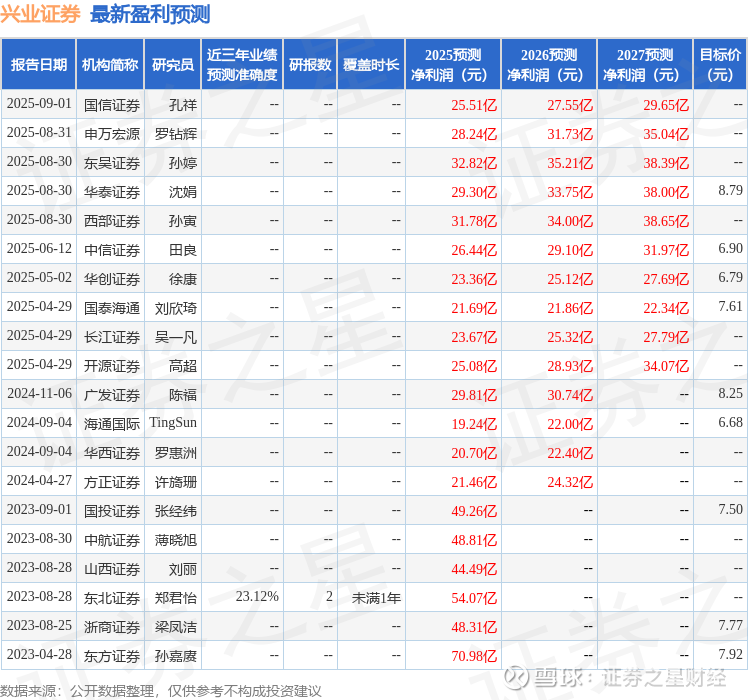Viewport: 748px width, 700px height.
Task: Click the 38.65亿 2027 forecast
Action: pyautogui.click(x=666, y=221)
